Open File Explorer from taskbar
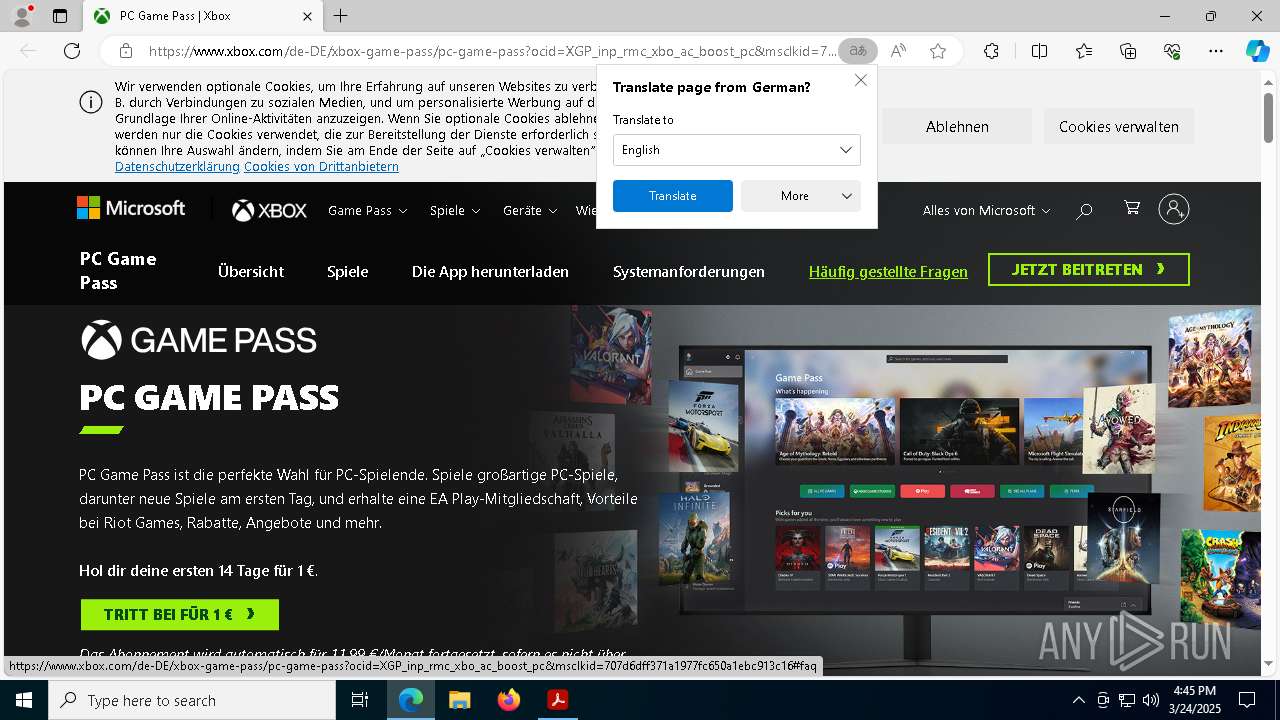The image size is (1280, 720). pyautogui.click(x=459, y=700)
